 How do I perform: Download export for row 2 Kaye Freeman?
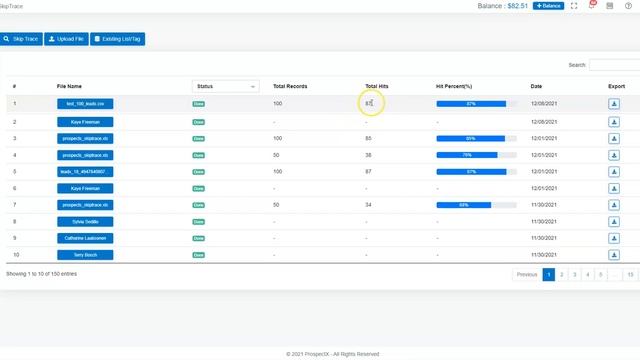614,122
